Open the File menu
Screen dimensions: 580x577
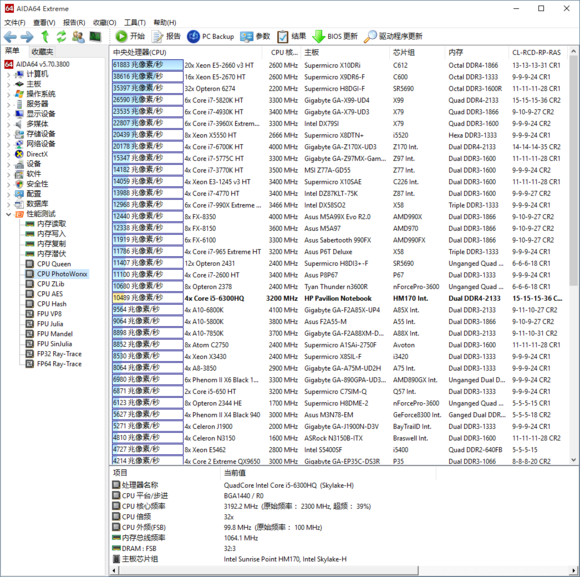click(x=14, y=23)
